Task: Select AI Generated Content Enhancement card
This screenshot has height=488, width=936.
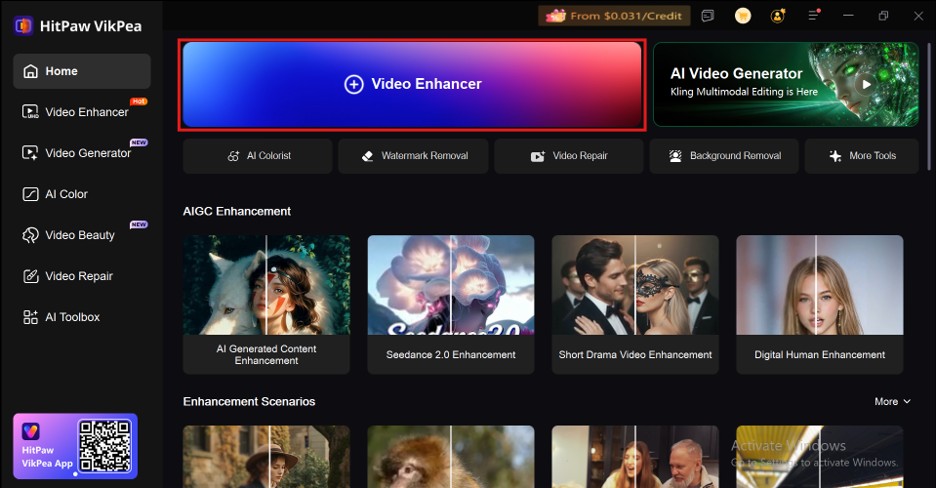Action: [266, 304]
